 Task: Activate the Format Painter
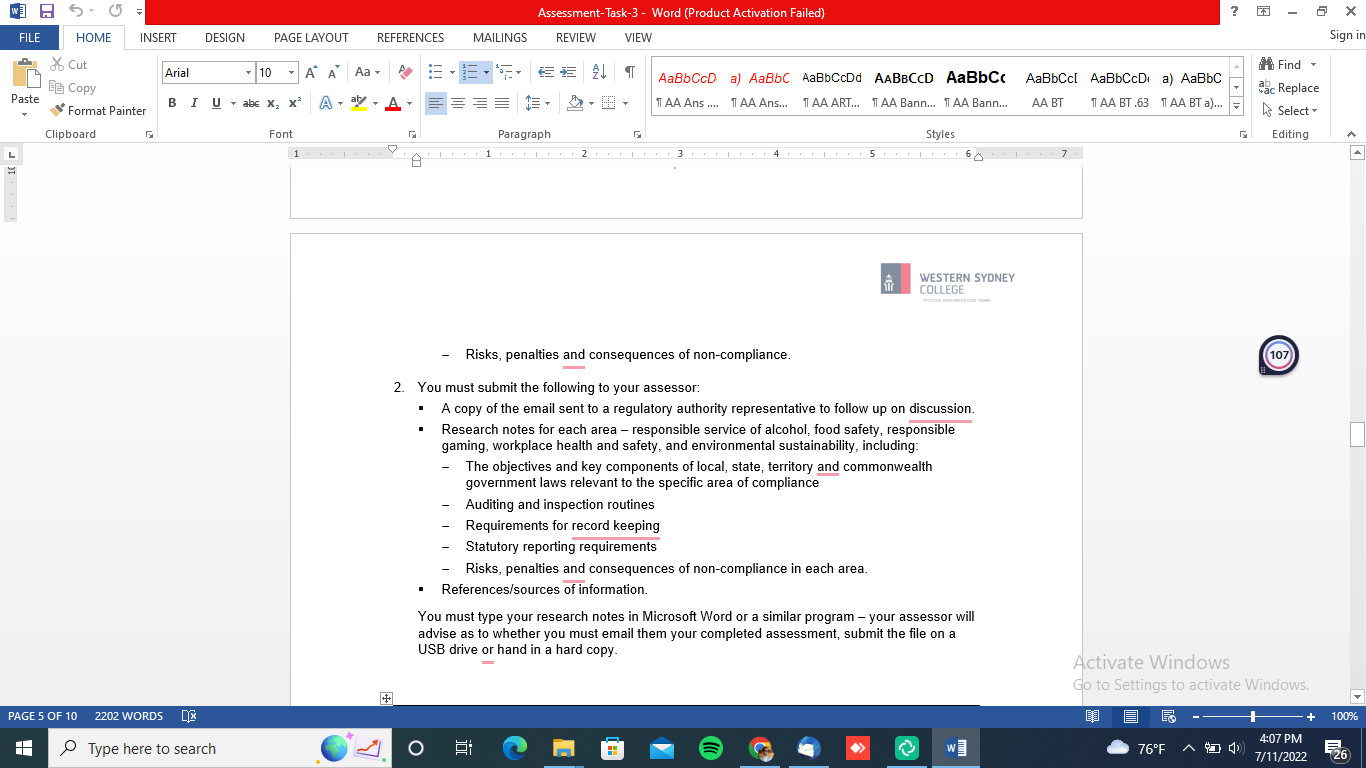pos(98,111)
